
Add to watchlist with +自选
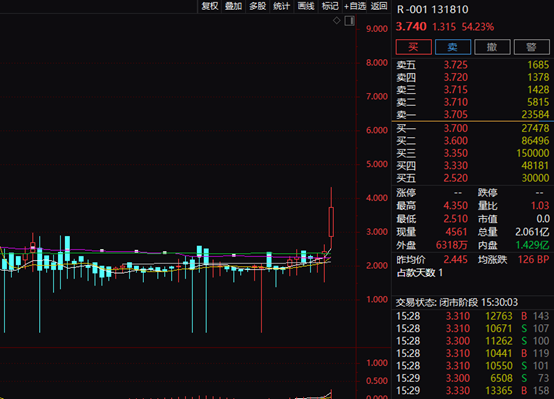[355, 6]
